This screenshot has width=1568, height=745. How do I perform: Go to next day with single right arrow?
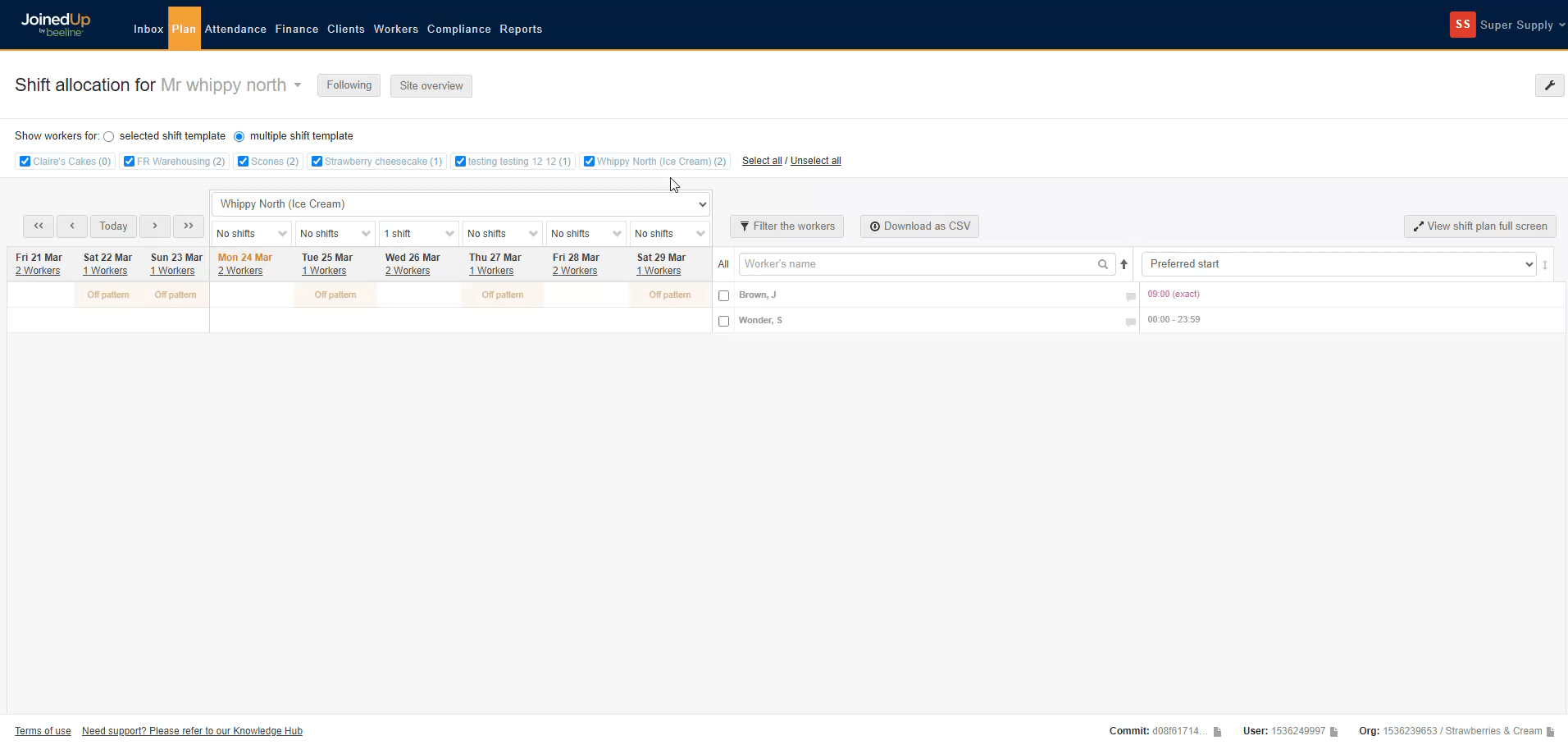155,226
